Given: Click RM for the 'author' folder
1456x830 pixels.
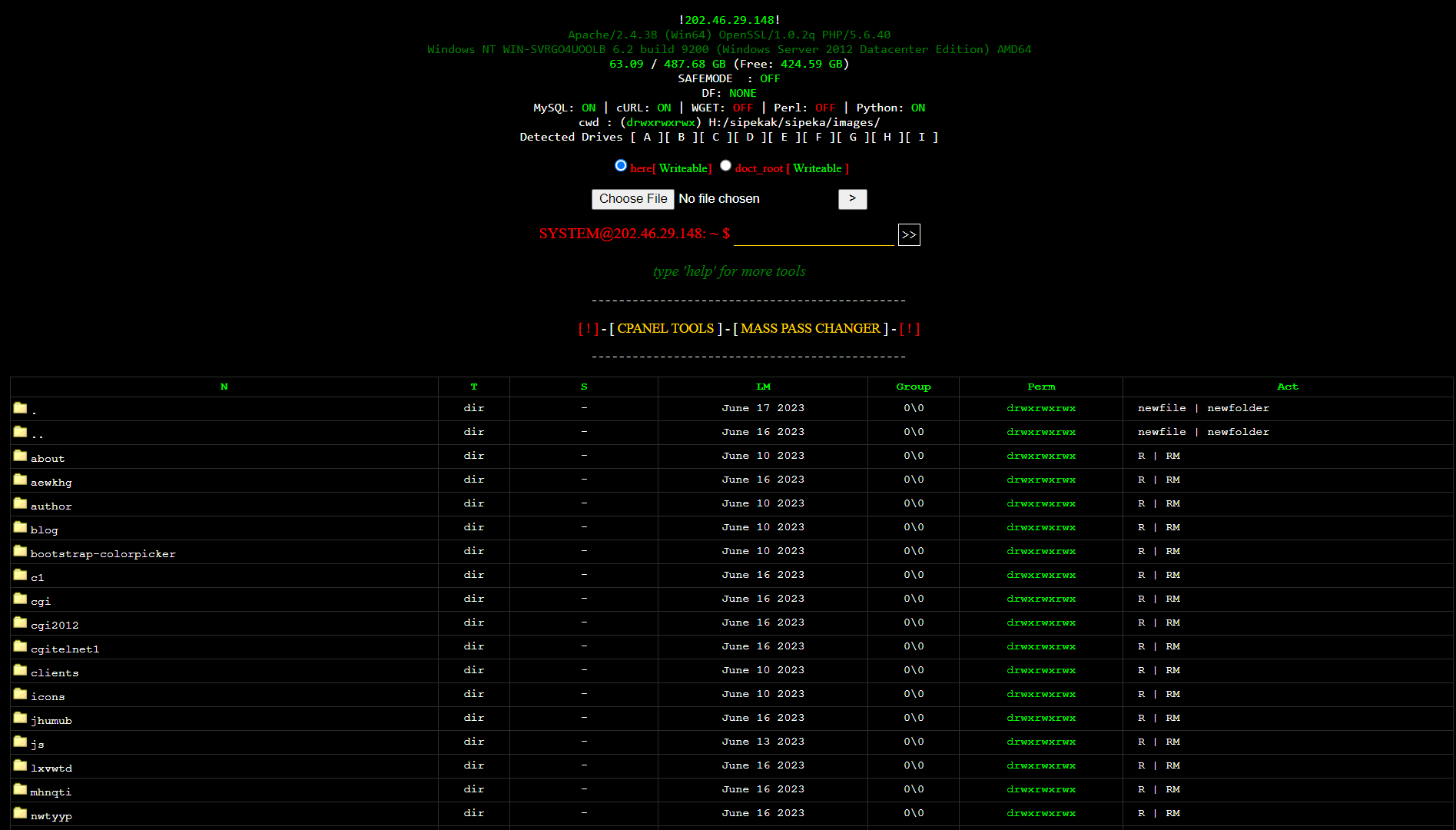Looking at the screenshot, I should (1172, 503).
